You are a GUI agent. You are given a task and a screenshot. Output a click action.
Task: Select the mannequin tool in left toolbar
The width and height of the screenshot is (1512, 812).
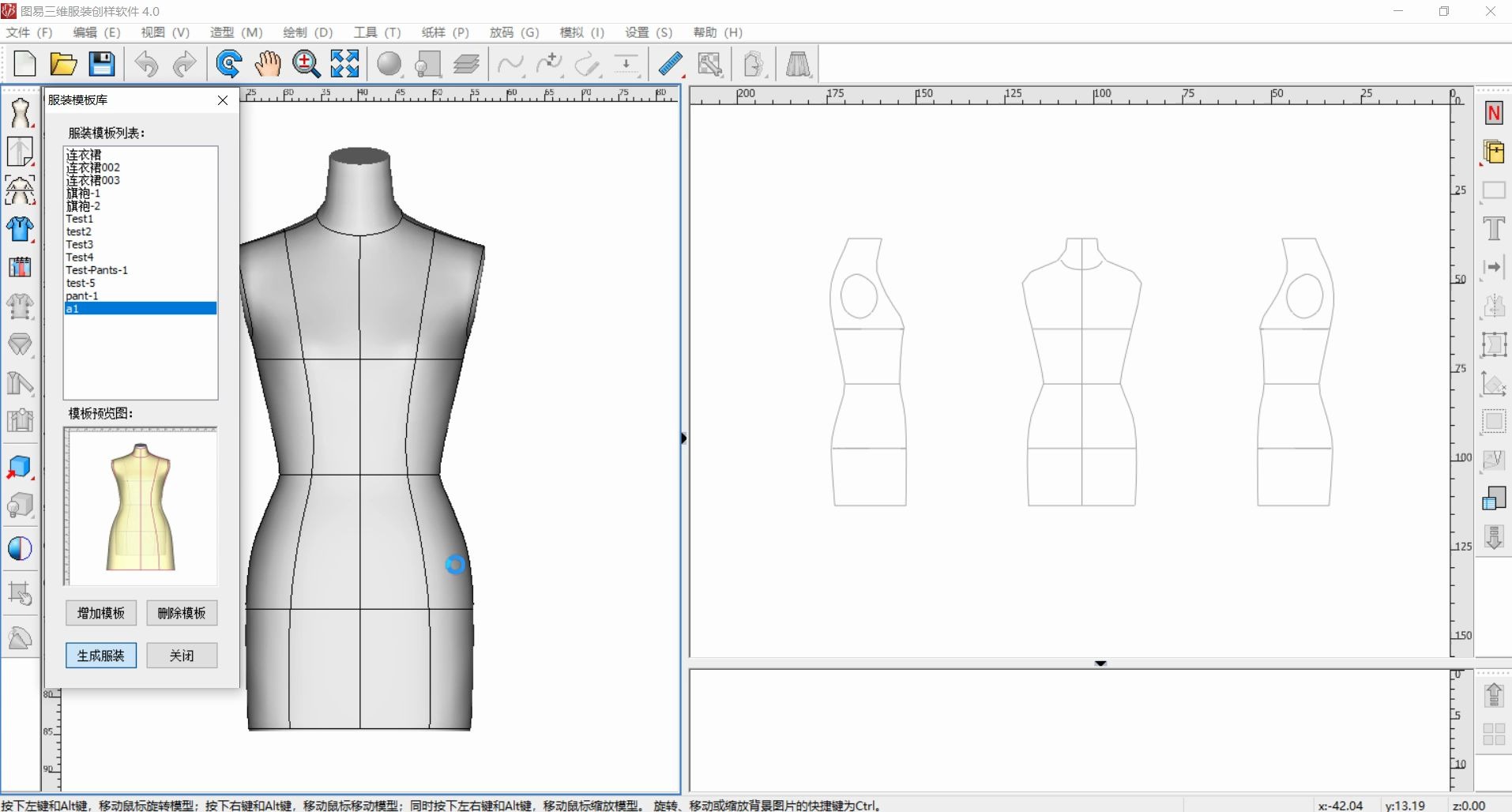[20, 113]
